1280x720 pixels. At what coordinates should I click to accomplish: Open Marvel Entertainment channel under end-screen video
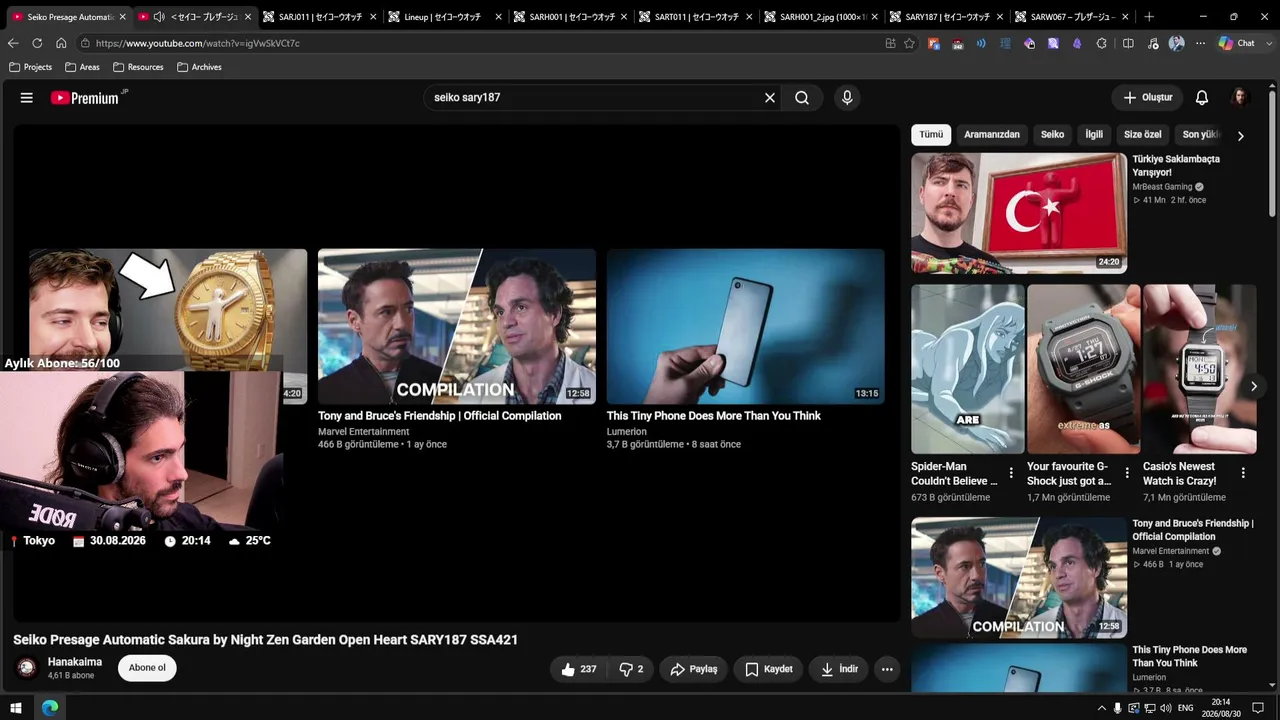click(x=364, y=432)
